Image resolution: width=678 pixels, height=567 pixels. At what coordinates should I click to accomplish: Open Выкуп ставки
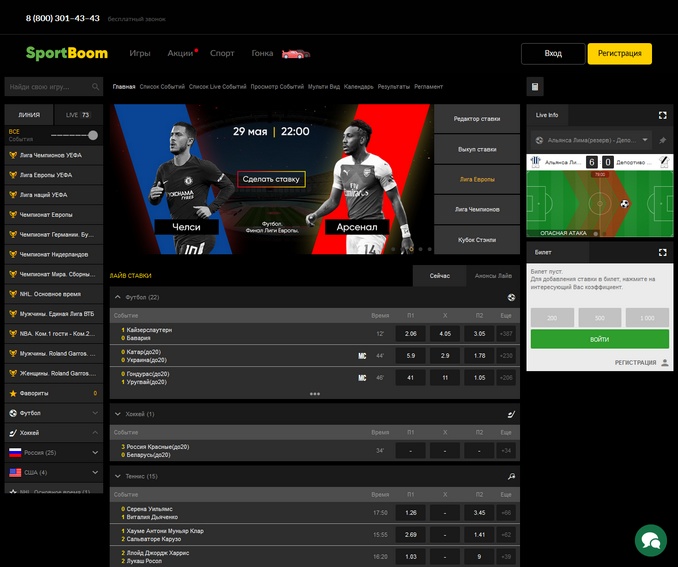coord(477,149)
